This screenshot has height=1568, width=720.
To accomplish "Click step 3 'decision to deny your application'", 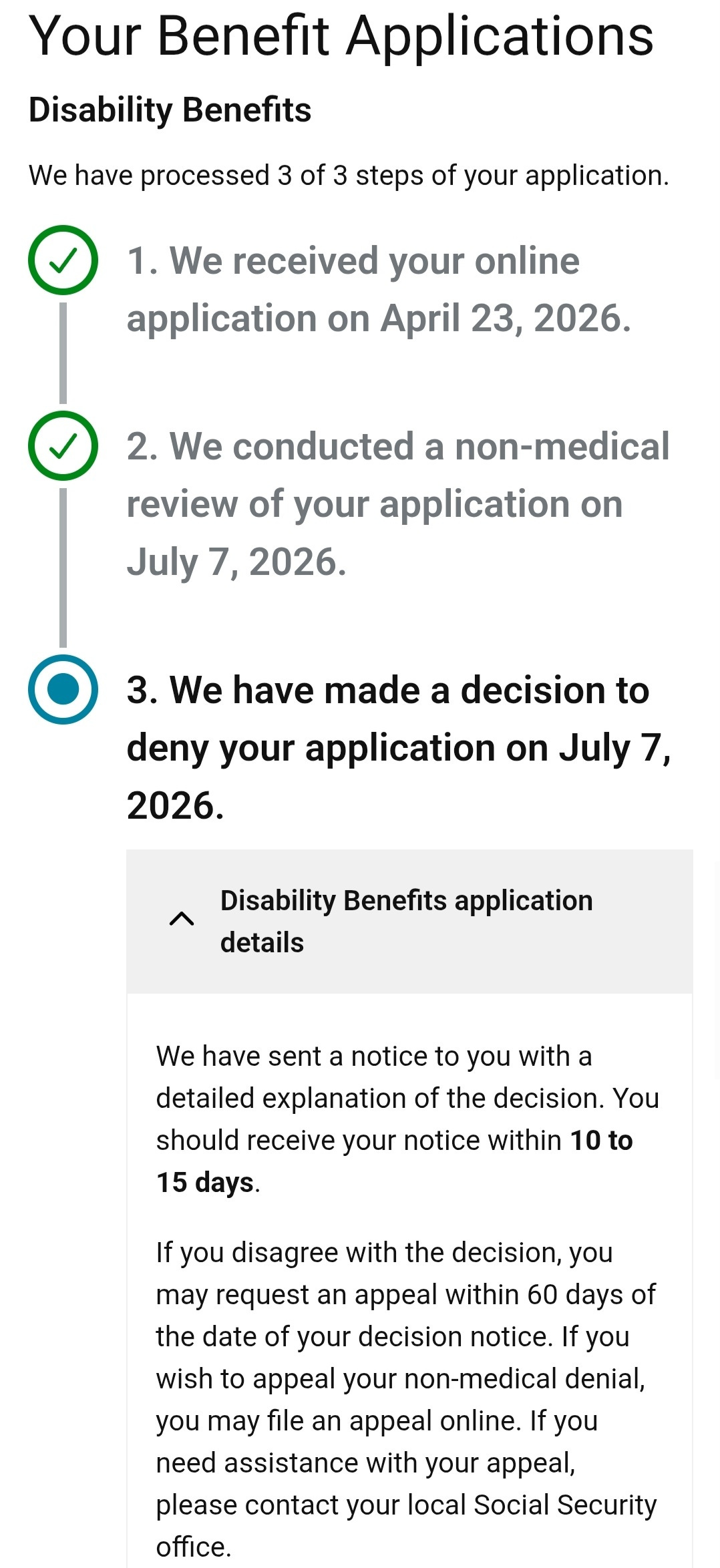I will [399, 747].
